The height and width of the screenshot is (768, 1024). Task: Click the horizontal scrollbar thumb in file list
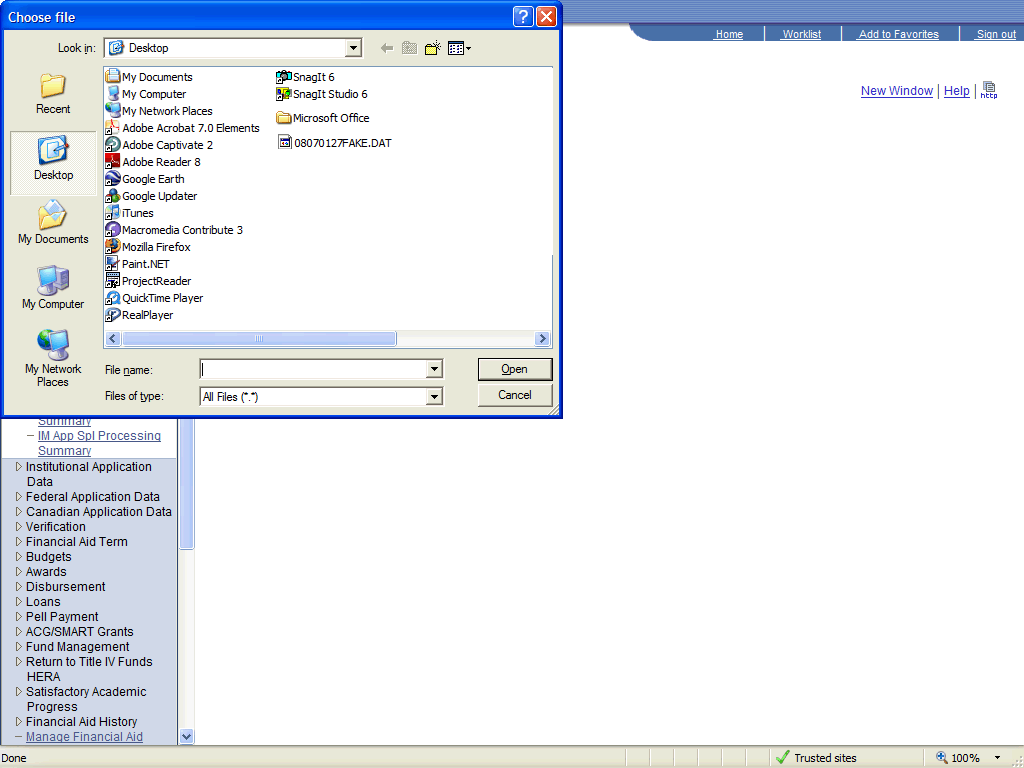(259, 338)
